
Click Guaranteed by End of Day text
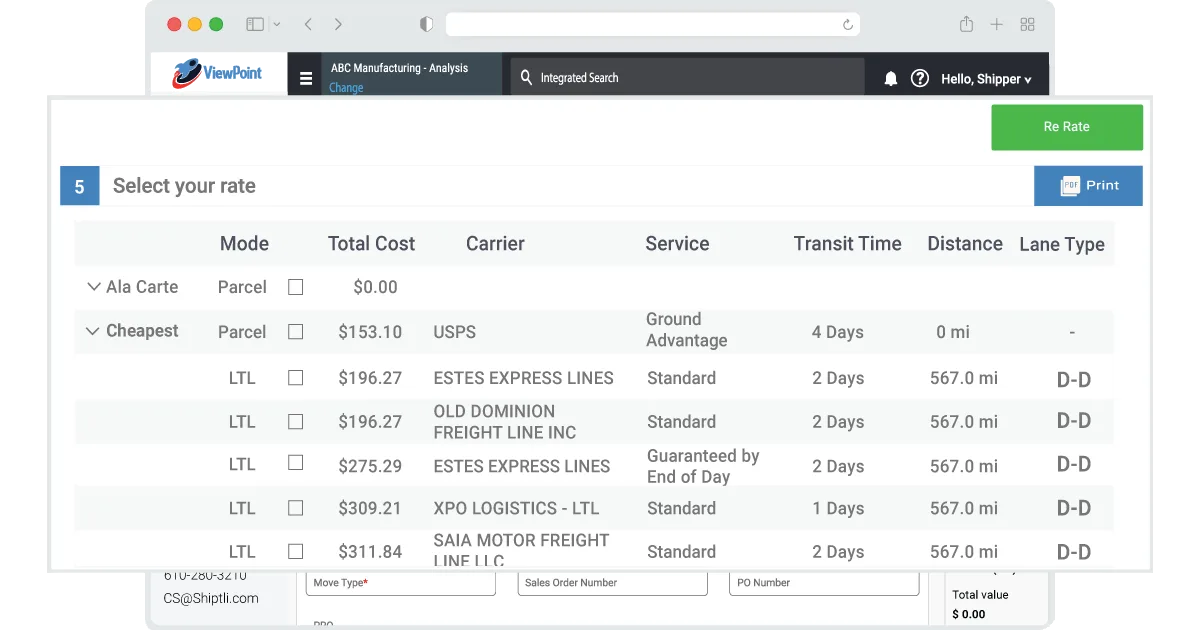coord(703,466)
